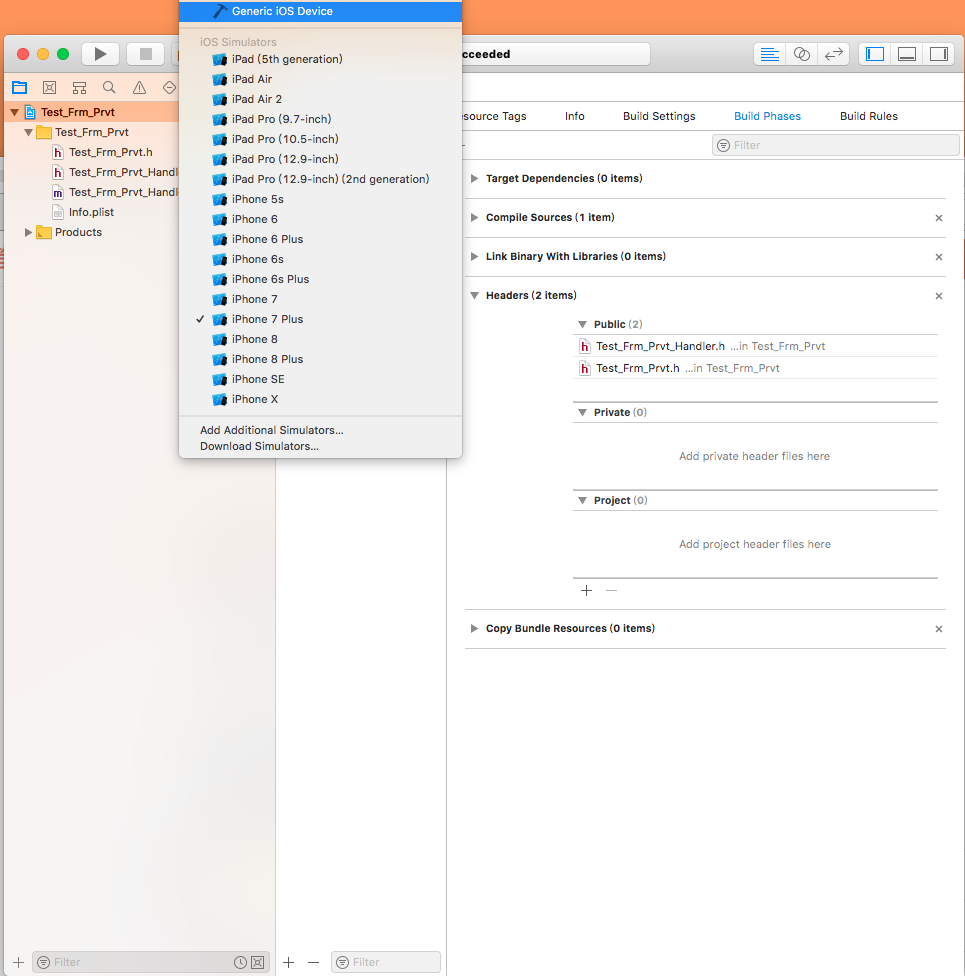The image size is (965, 976).
Task: Select iPhone 8 simulator
Action: tap(321, 339)
